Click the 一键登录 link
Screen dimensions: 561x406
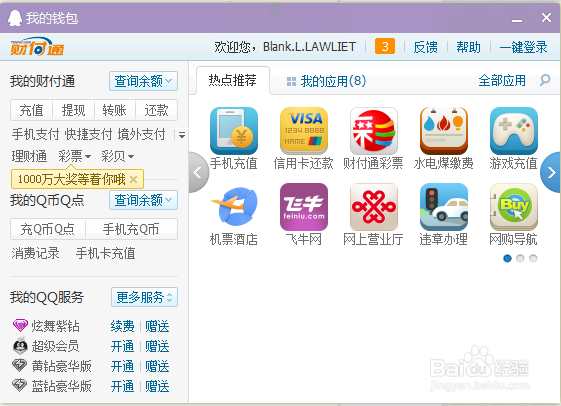click(x=523, y=47)
